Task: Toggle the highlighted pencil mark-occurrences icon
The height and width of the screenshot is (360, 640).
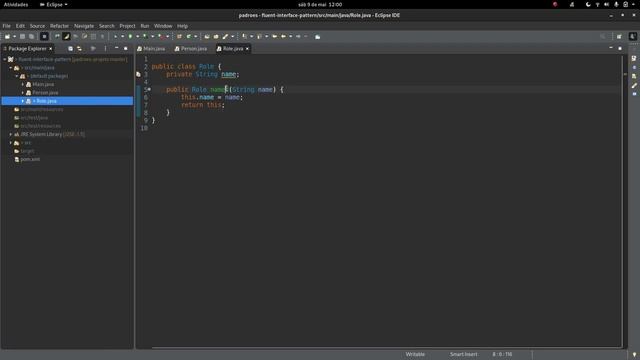Action: click(x=66, y=37)
